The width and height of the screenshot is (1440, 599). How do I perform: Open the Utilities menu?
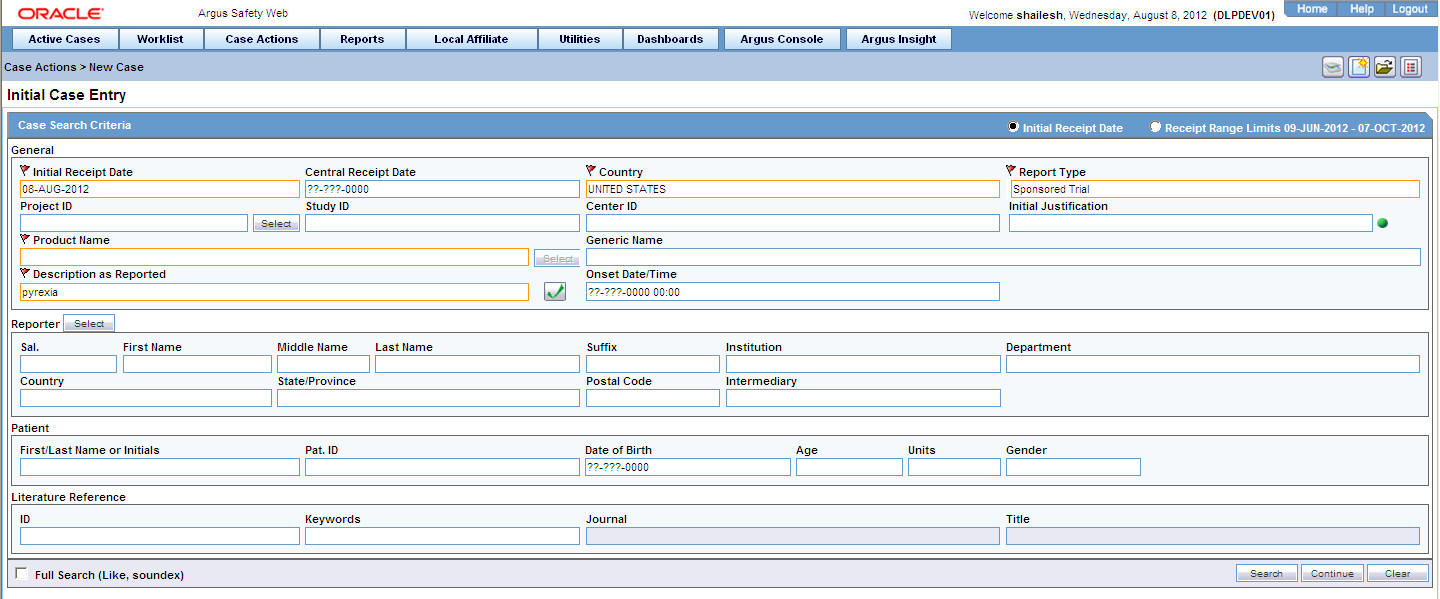tap(580, 39)
